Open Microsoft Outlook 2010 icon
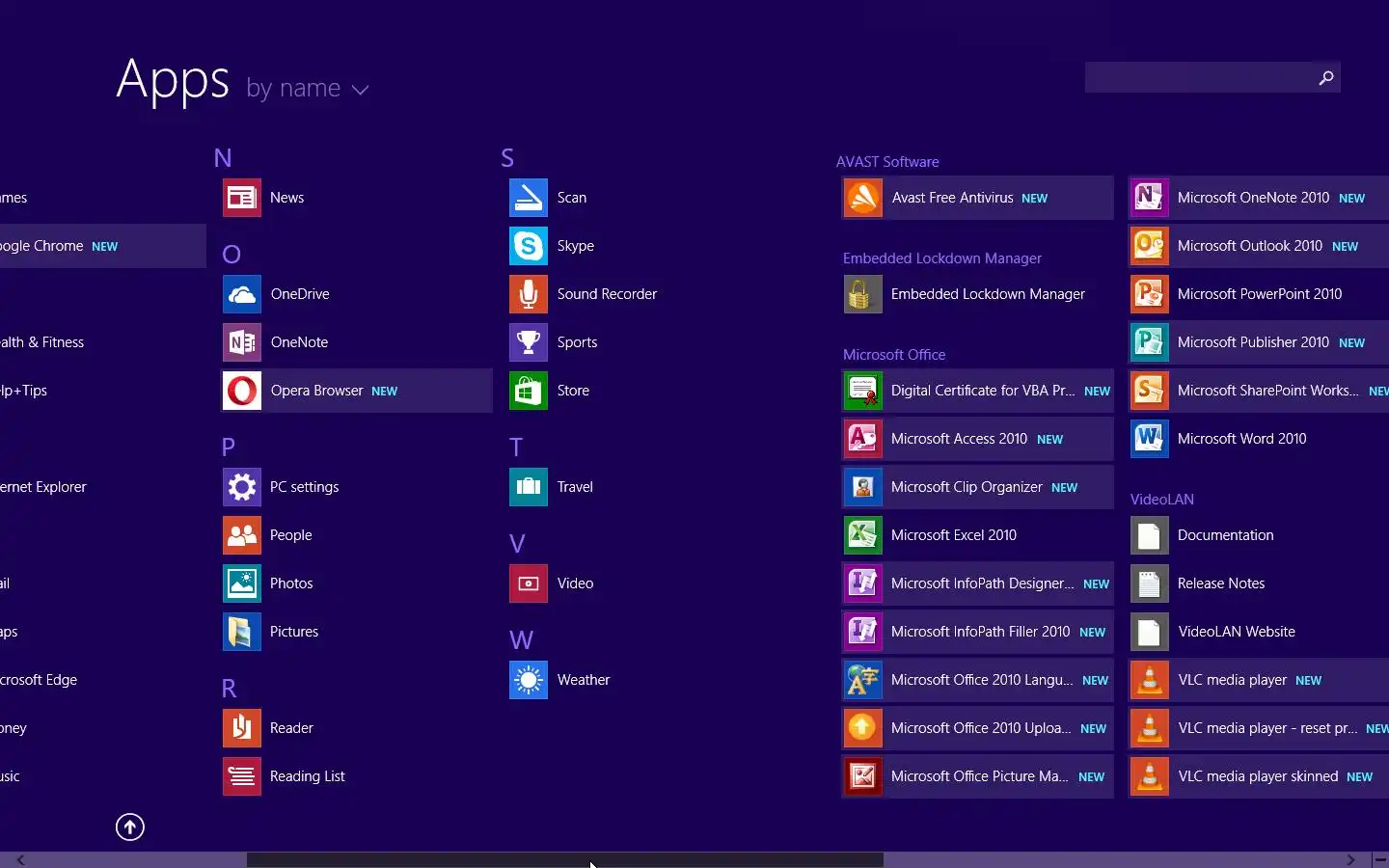Viewport: 1389px width, 868px height. (1150, 246)
